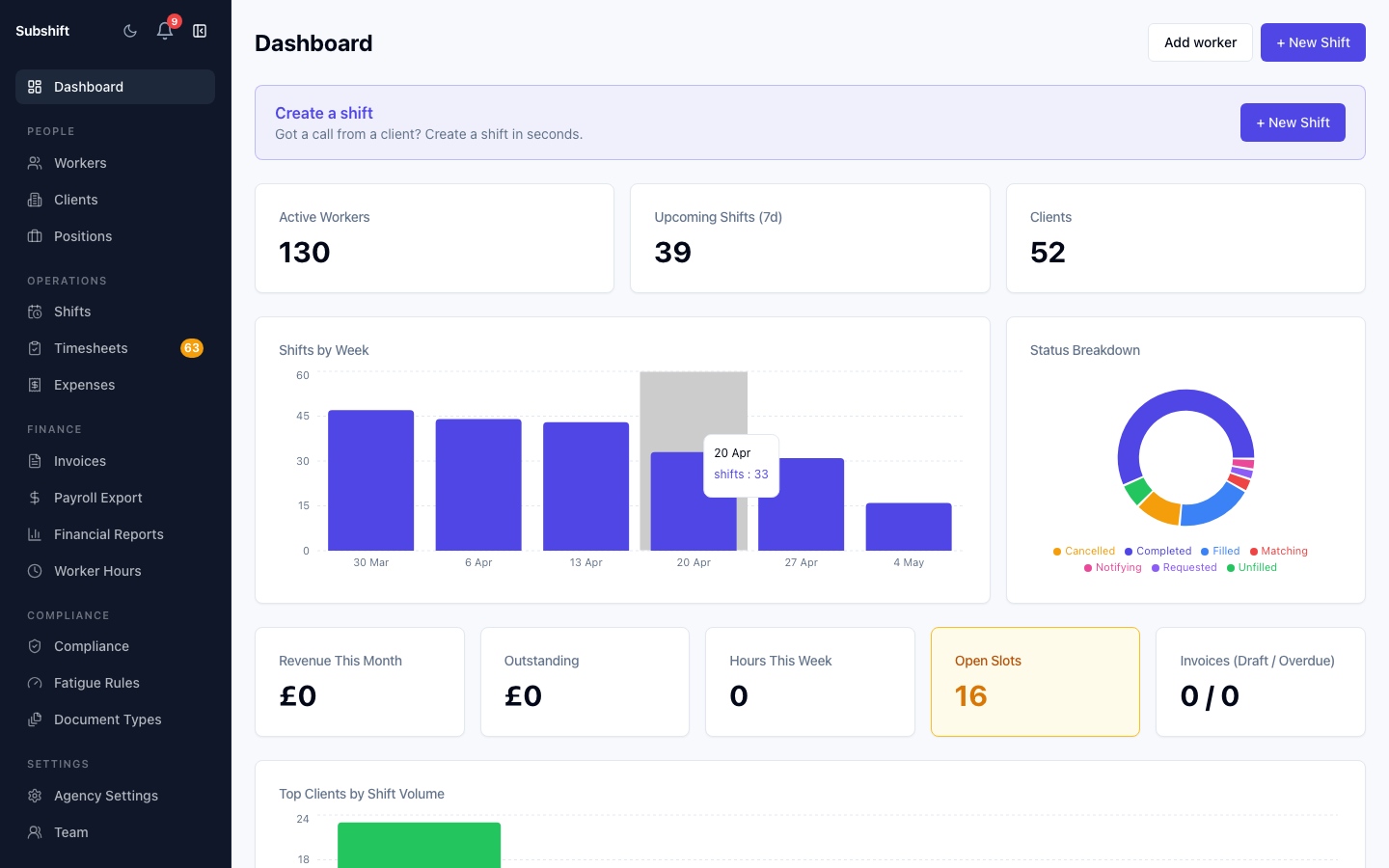Click the Payroll Export dollar icon
Screen dimensions: 1389x868
point(35,498)
